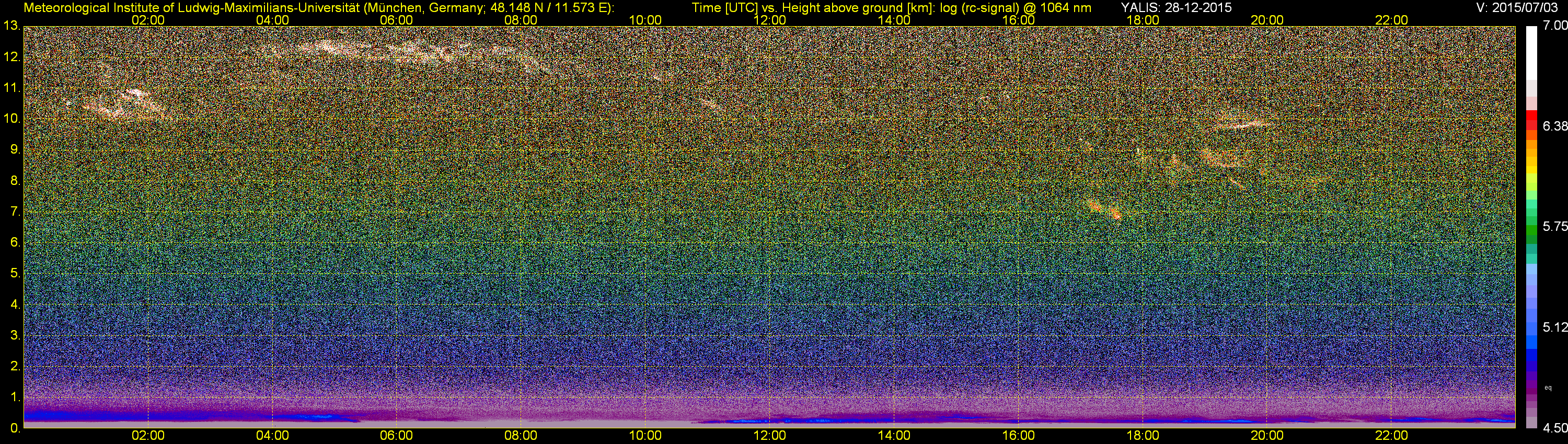Click the 7 km height axis label
Image resolution: width=1568 pixels, height=444 pixels.
click(x=15, y=212)
